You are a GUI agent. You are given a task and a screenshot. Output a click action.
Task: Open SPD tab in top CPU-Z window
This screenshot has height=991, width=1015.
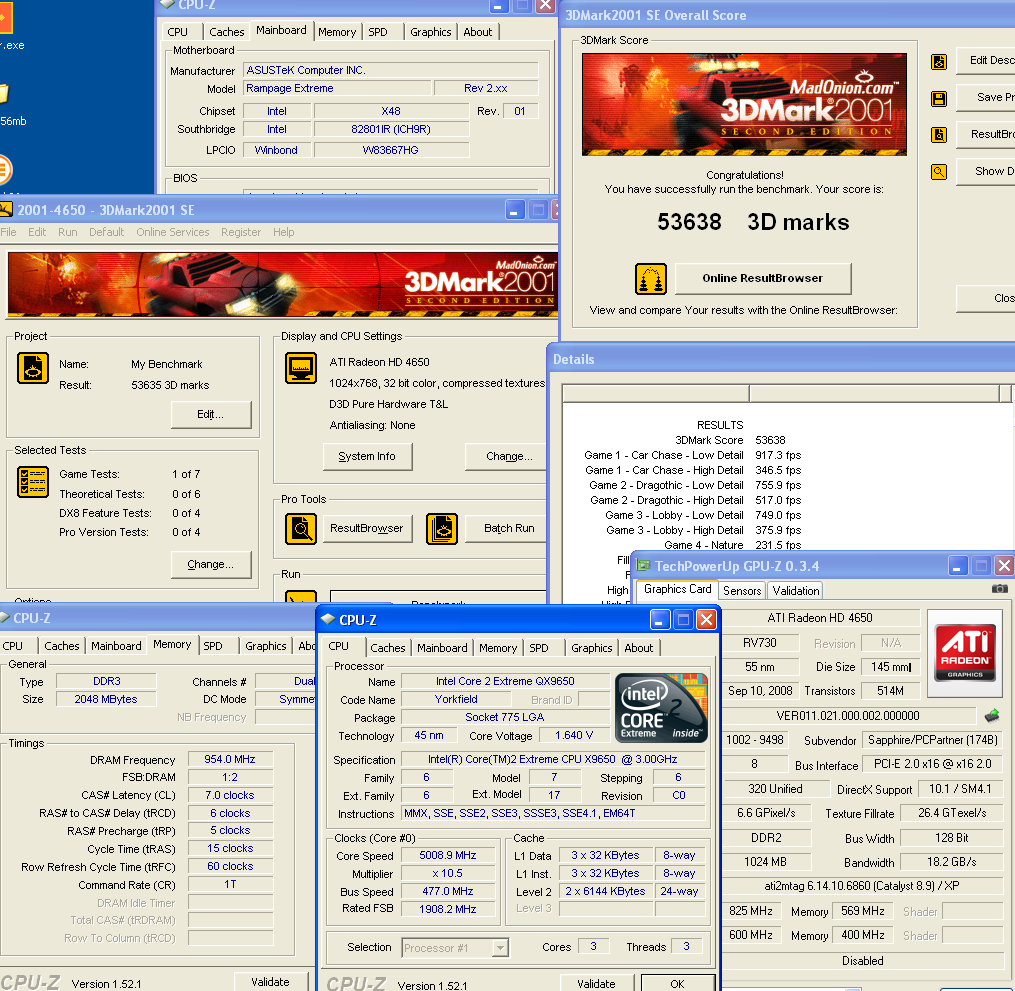point(378,32)
